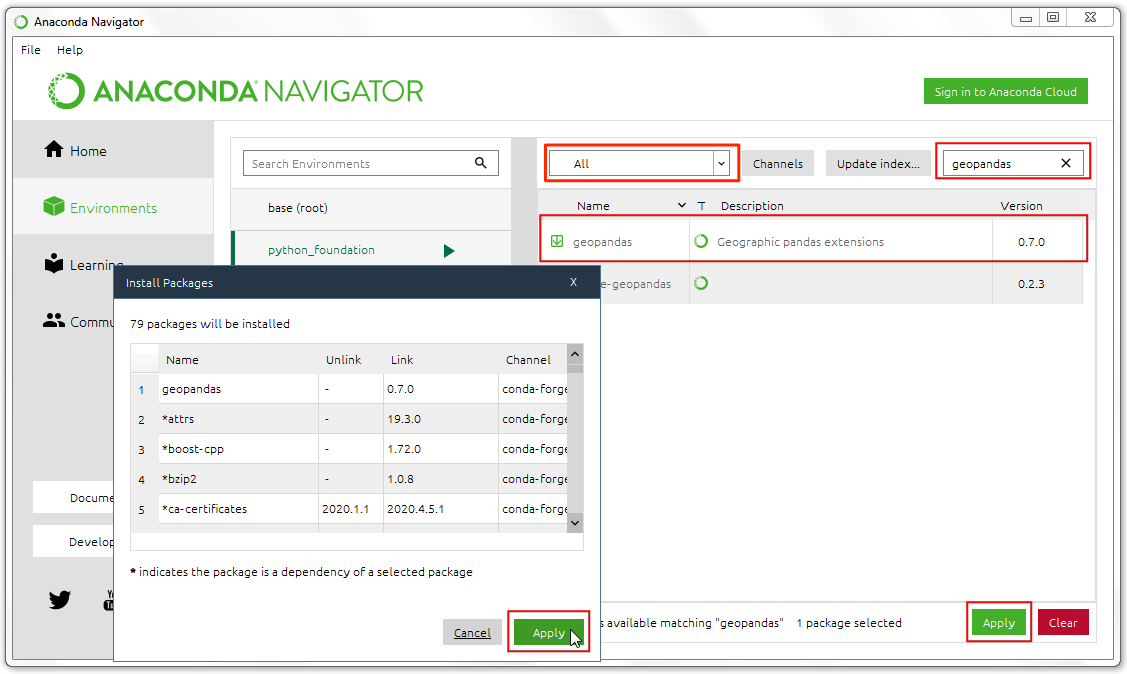
Task: Click the Unlink column header in dialog
Action: [344, 359]
